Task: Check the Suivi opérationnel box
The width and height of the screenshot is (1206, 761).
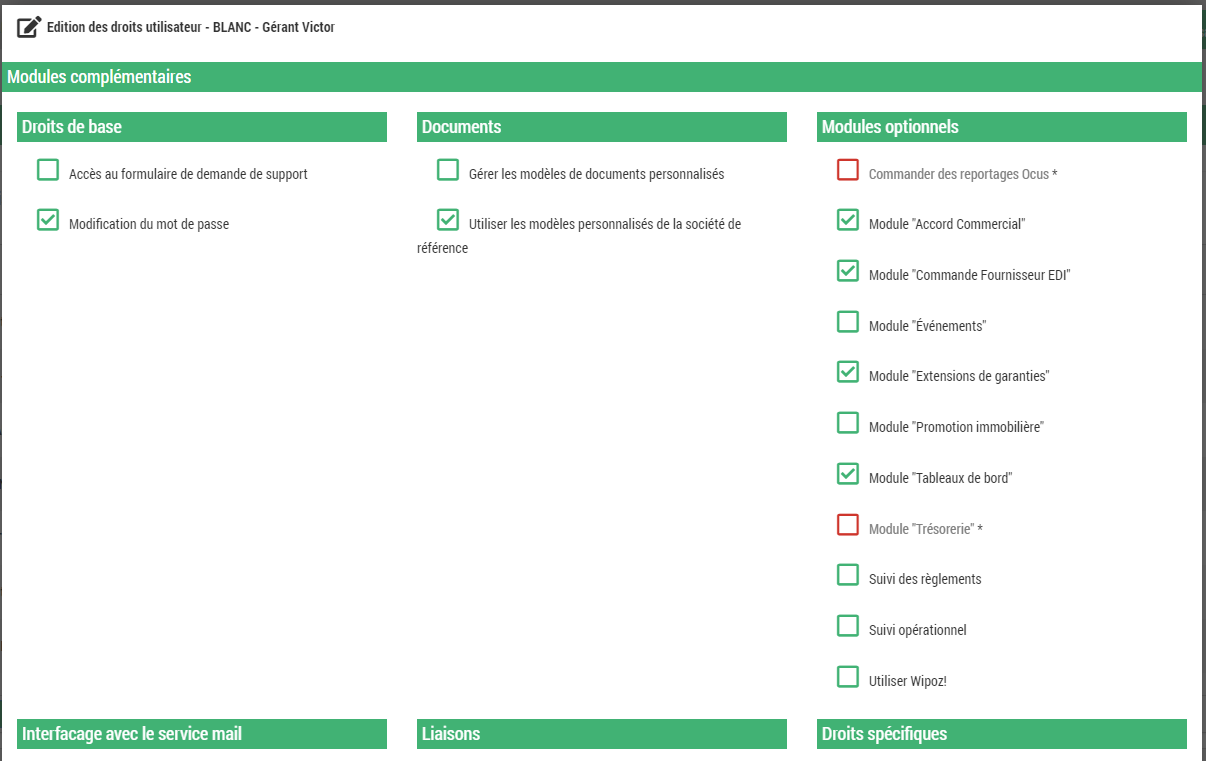Action: click(848, 626)
